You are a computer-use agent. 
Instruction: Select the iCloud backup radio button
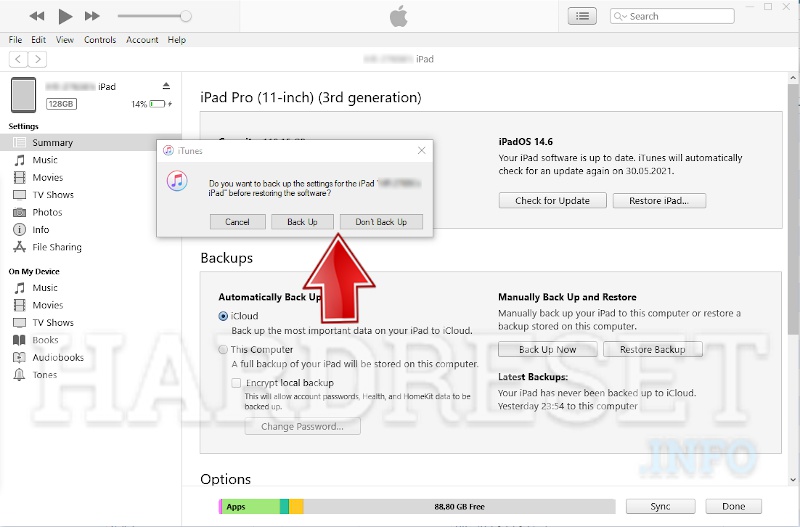[223, 316]
